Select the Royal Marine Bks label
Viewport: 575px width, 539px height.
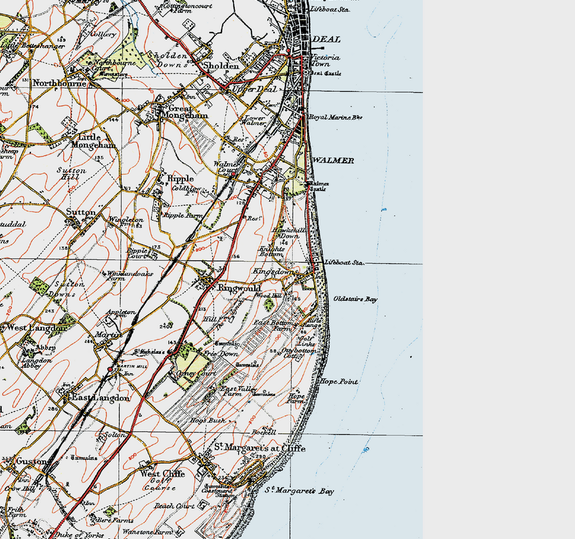336,117
